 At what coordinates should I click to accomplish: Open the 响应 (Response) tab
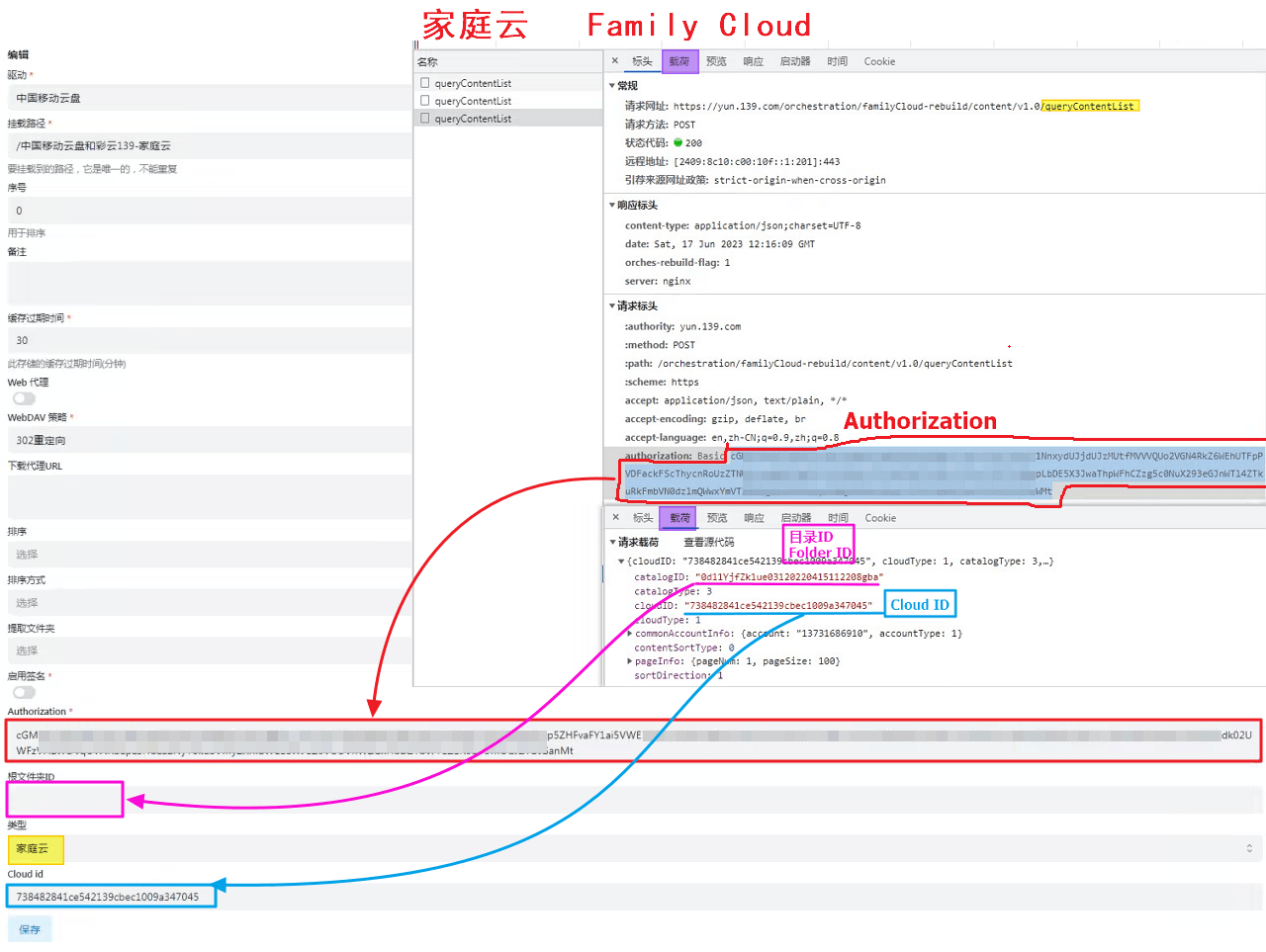click(753, 60)
